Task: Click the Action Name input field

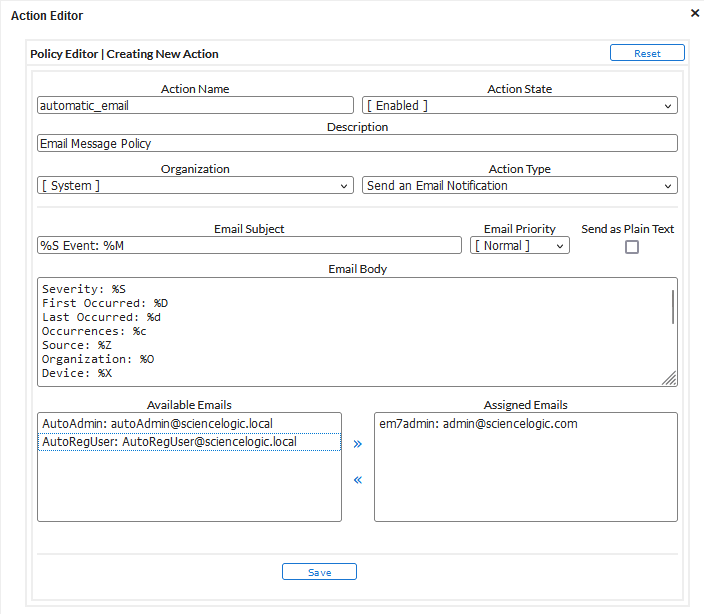Action: [195, 105]
